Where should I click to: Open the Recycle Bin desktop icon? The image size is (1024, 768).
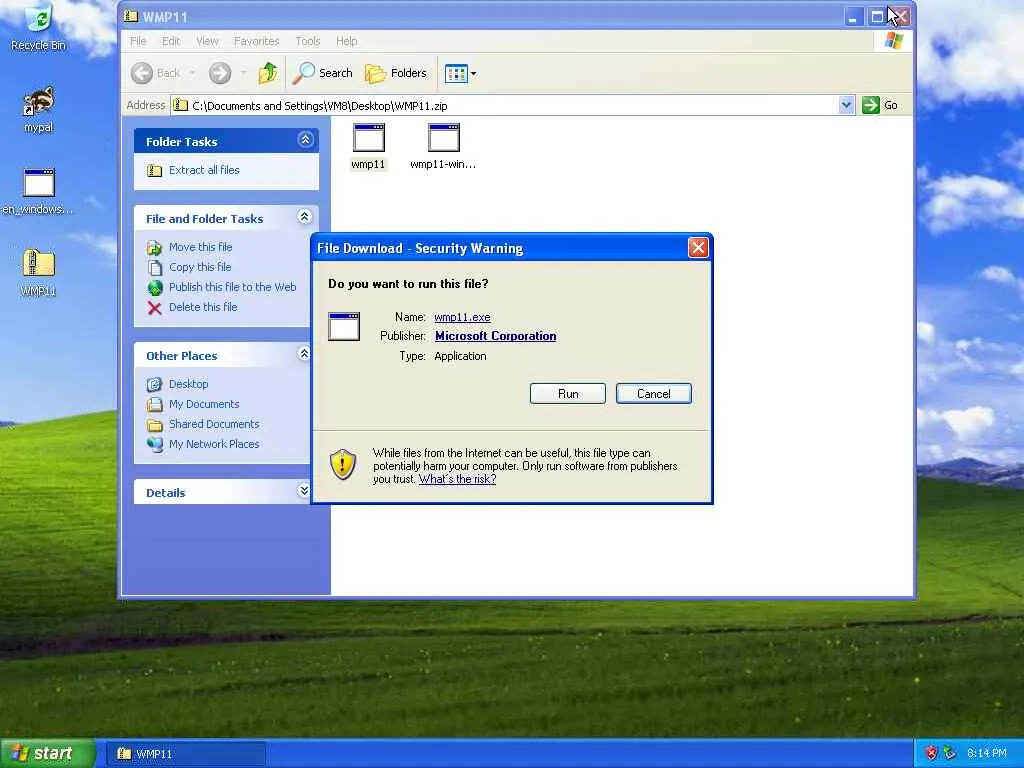point(39,26)
